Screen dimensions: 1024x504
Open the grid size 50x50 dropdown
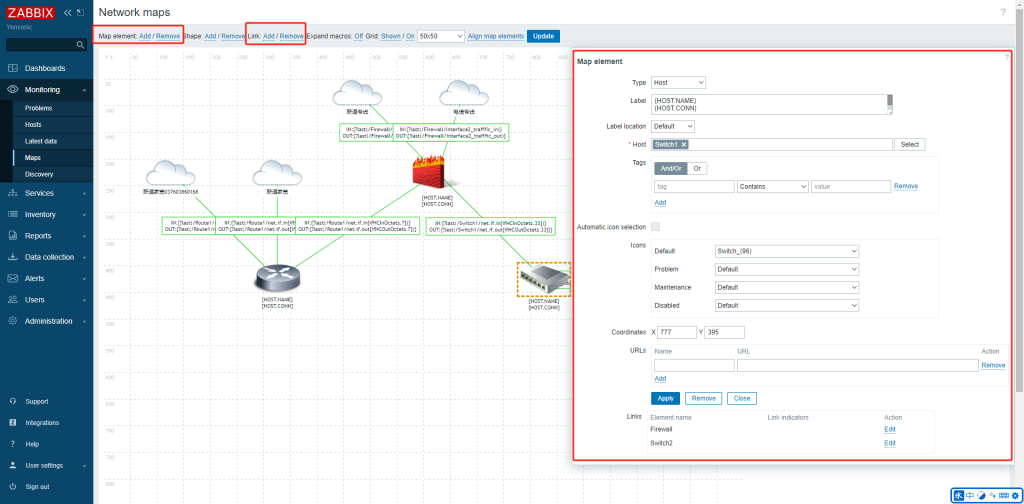pos(441,36)
